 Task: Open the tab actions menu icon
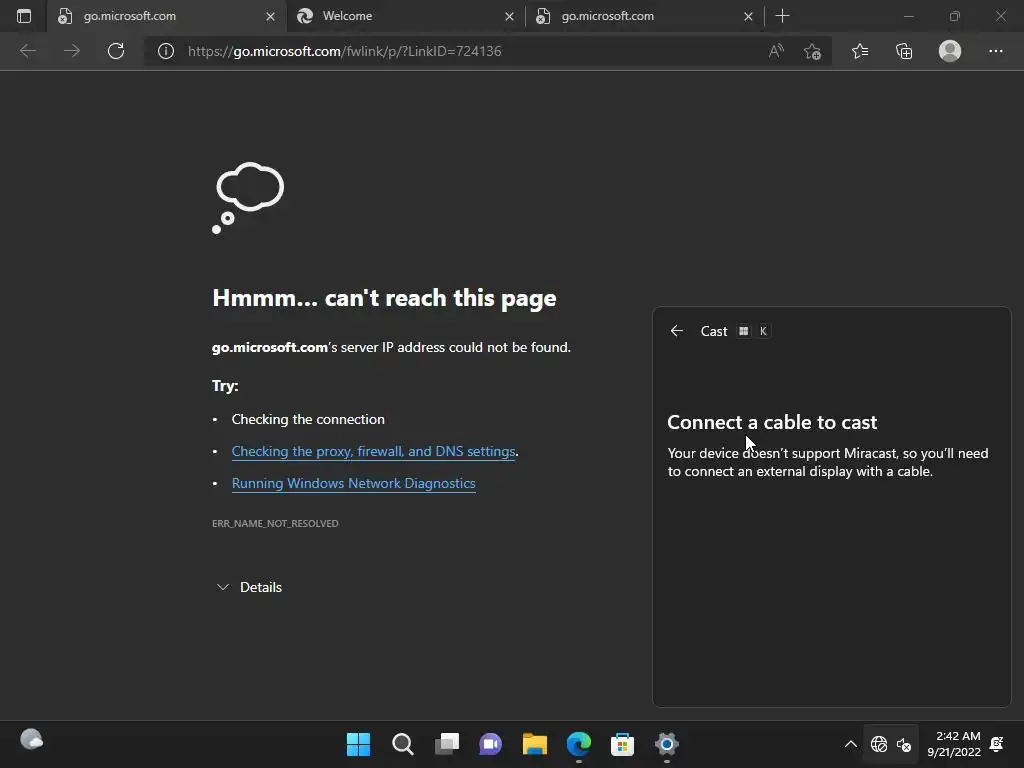point(24,16)
